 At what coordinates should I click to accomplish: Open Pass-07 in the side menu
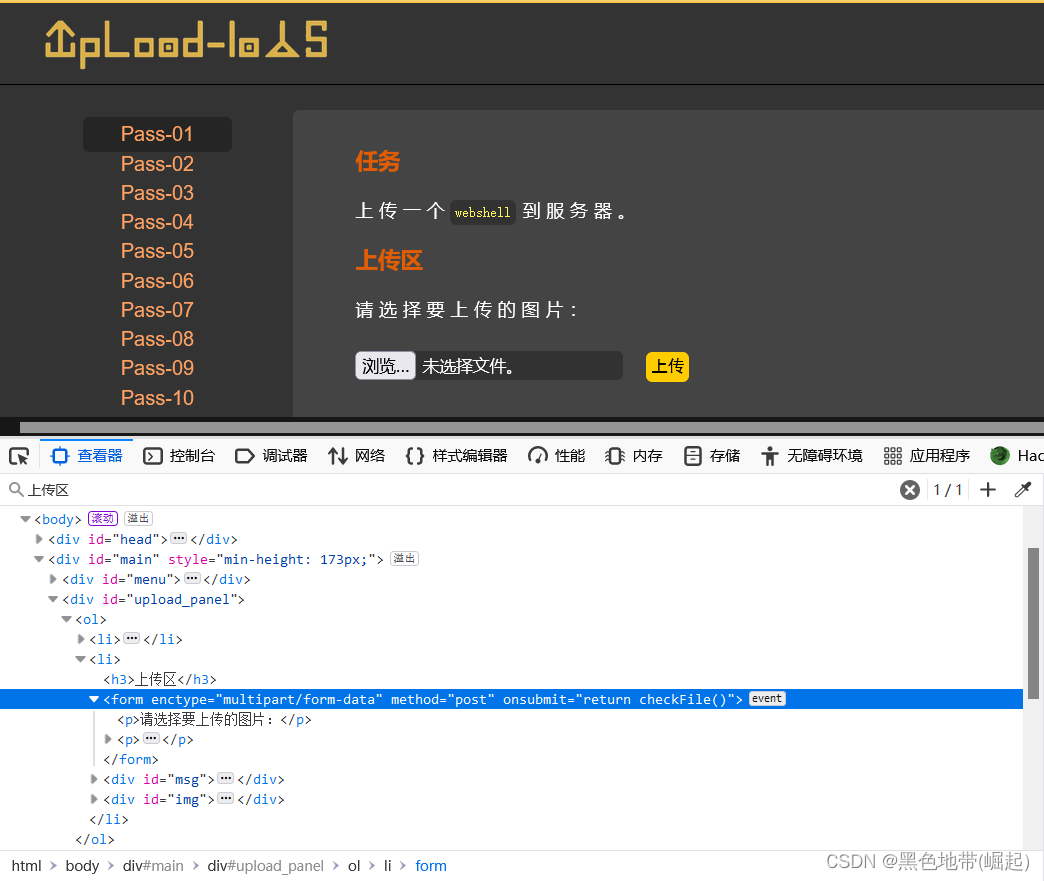click(157, 310)
